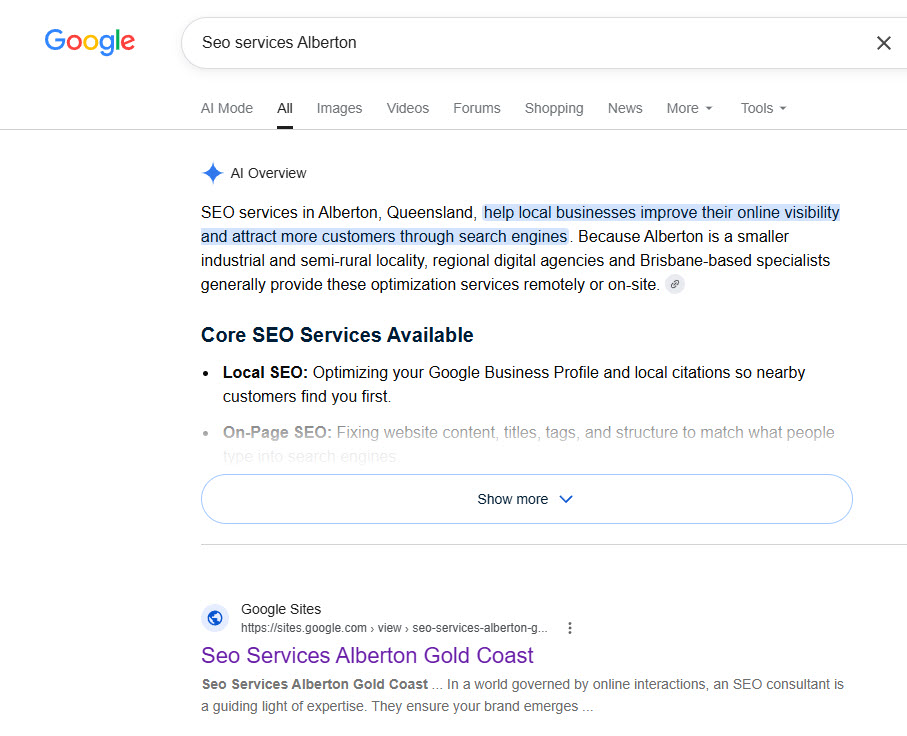
Task: Click into the search box text
Action: click(x=279, y=43)
